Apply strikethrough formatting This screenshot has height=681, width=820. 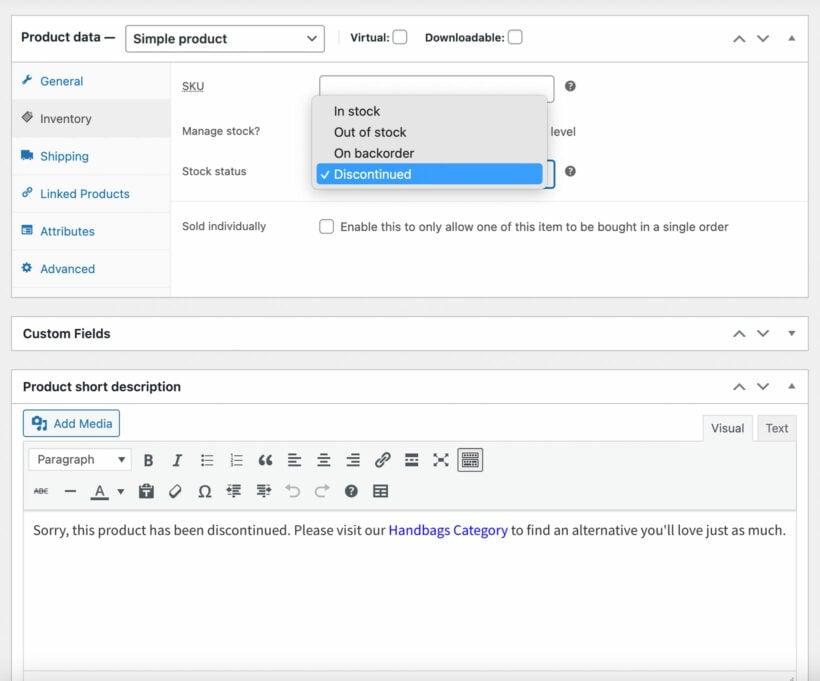click(x=41, y=491)
